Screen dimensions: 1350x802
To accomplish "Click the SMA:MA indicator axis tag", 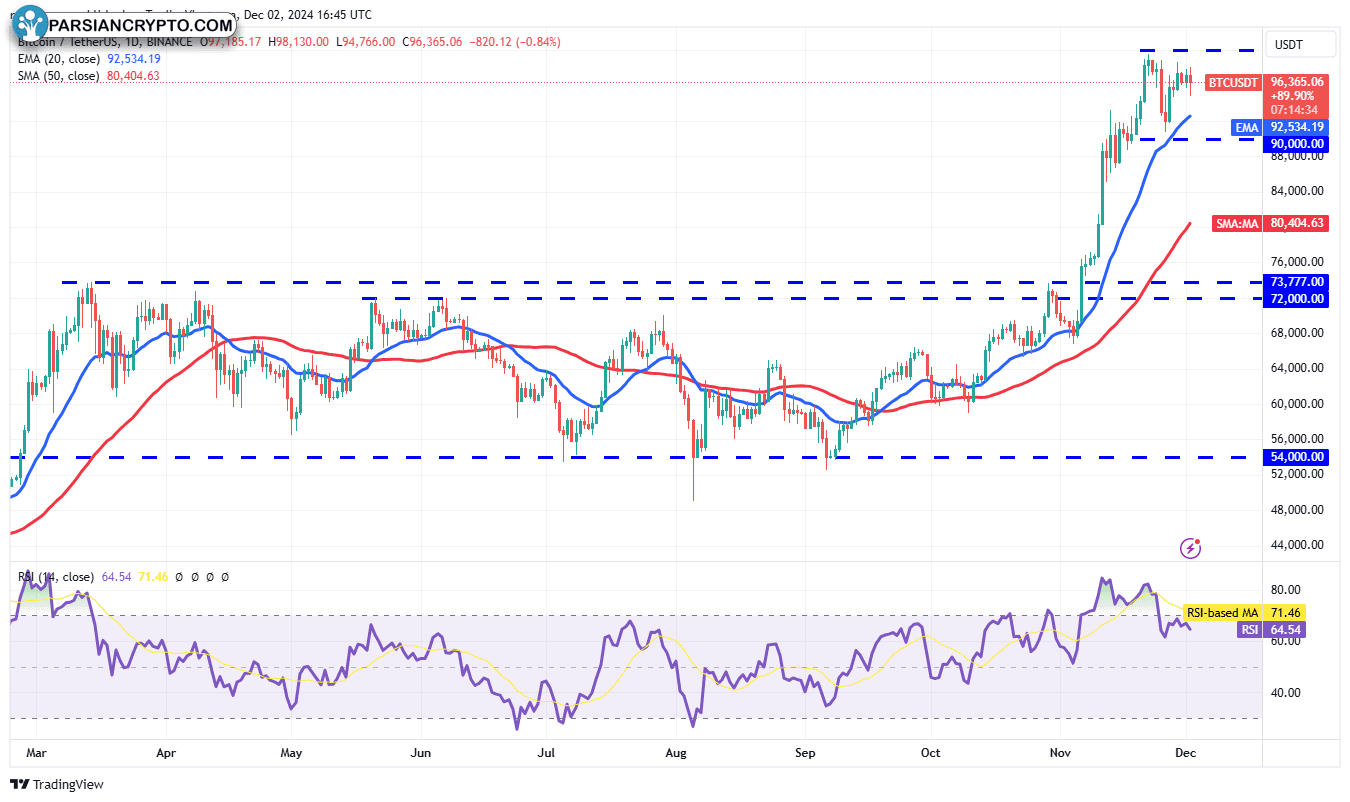I will coord(1237,223).
